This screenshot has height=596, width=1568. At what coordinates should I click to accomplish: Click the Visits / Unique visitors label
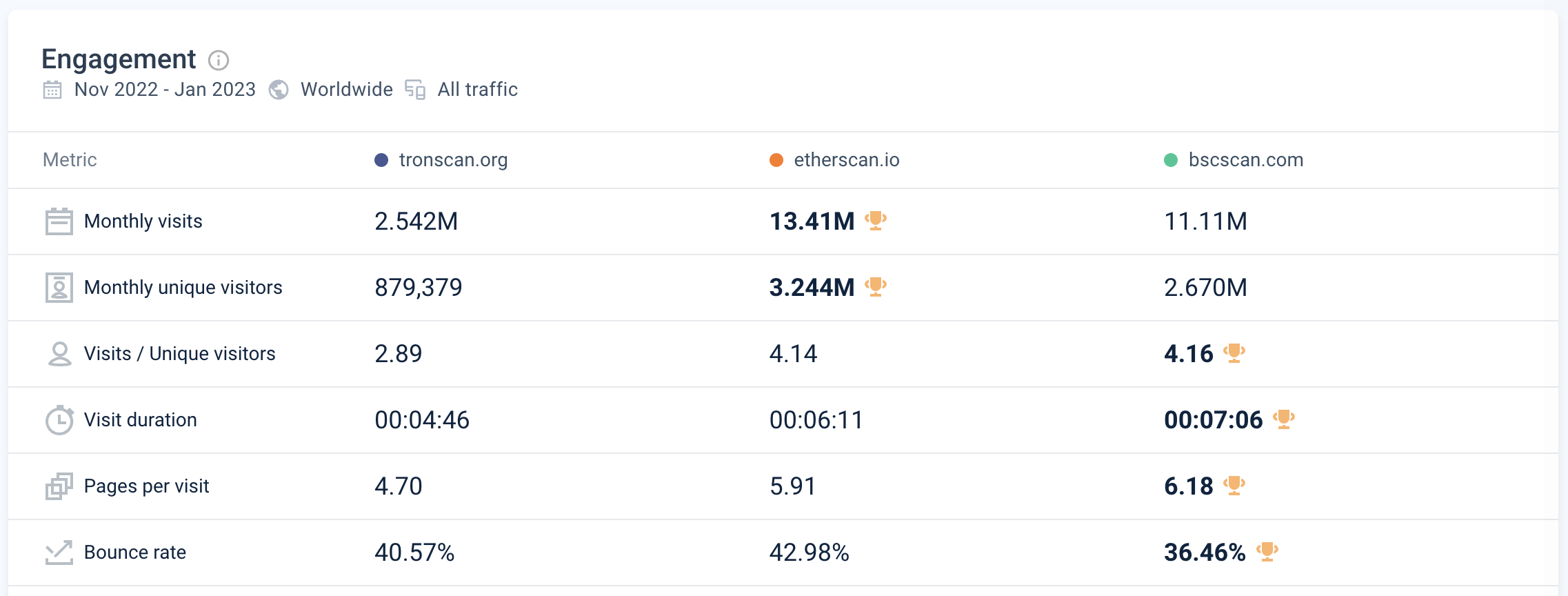pyautogui.click(x=180, y=354)
